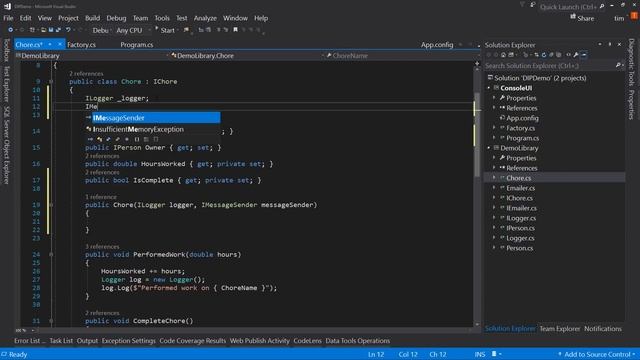The width and height of the screenshot is (640, 360).
Task: Open the Error List panel tab
Action: click(x=29, y=340)
